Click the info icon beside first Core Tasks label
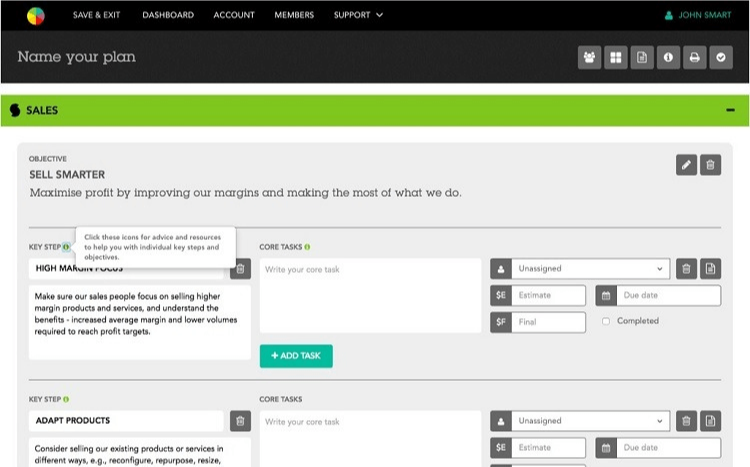Screen dimensions: 750x467 coord(307,246)
